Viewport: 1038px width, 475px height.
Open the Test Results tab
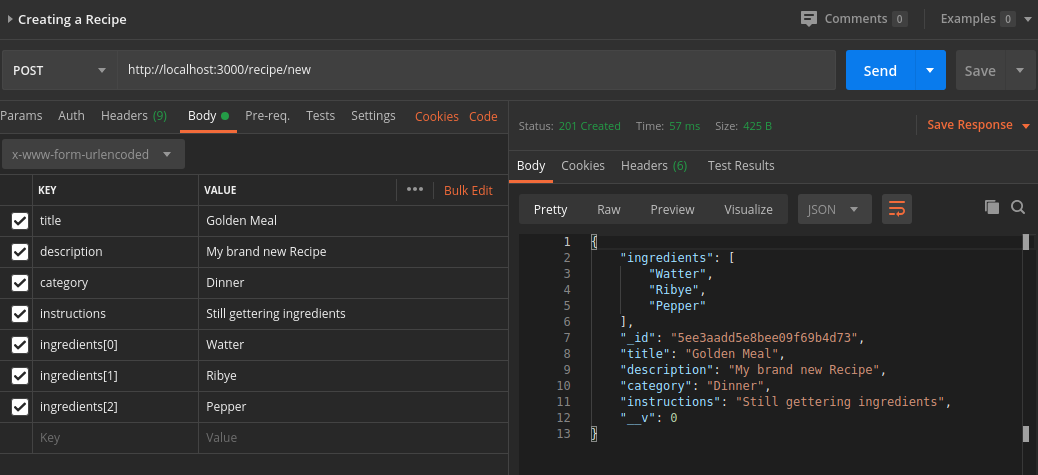pyautogui.click(x=741, y=165)
